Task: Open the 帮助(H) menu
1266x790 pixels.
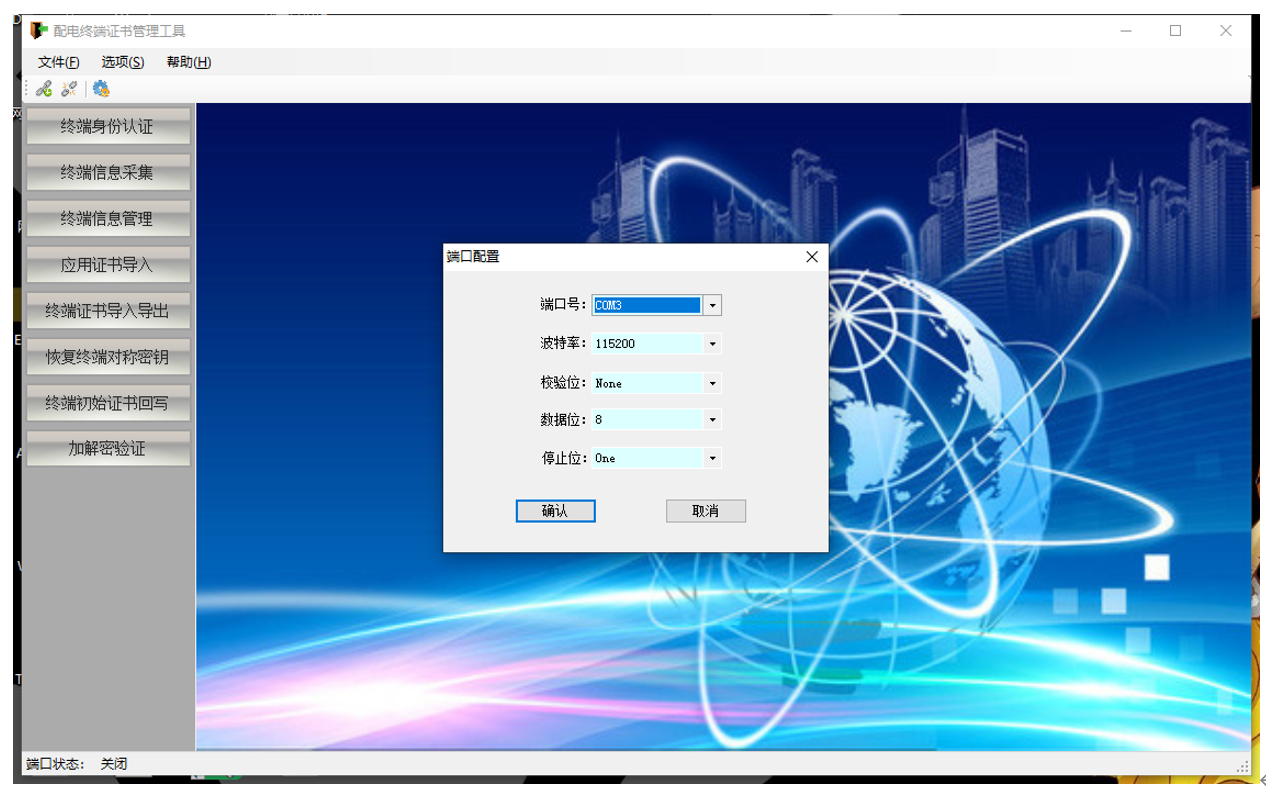Action: coord(188,62)
